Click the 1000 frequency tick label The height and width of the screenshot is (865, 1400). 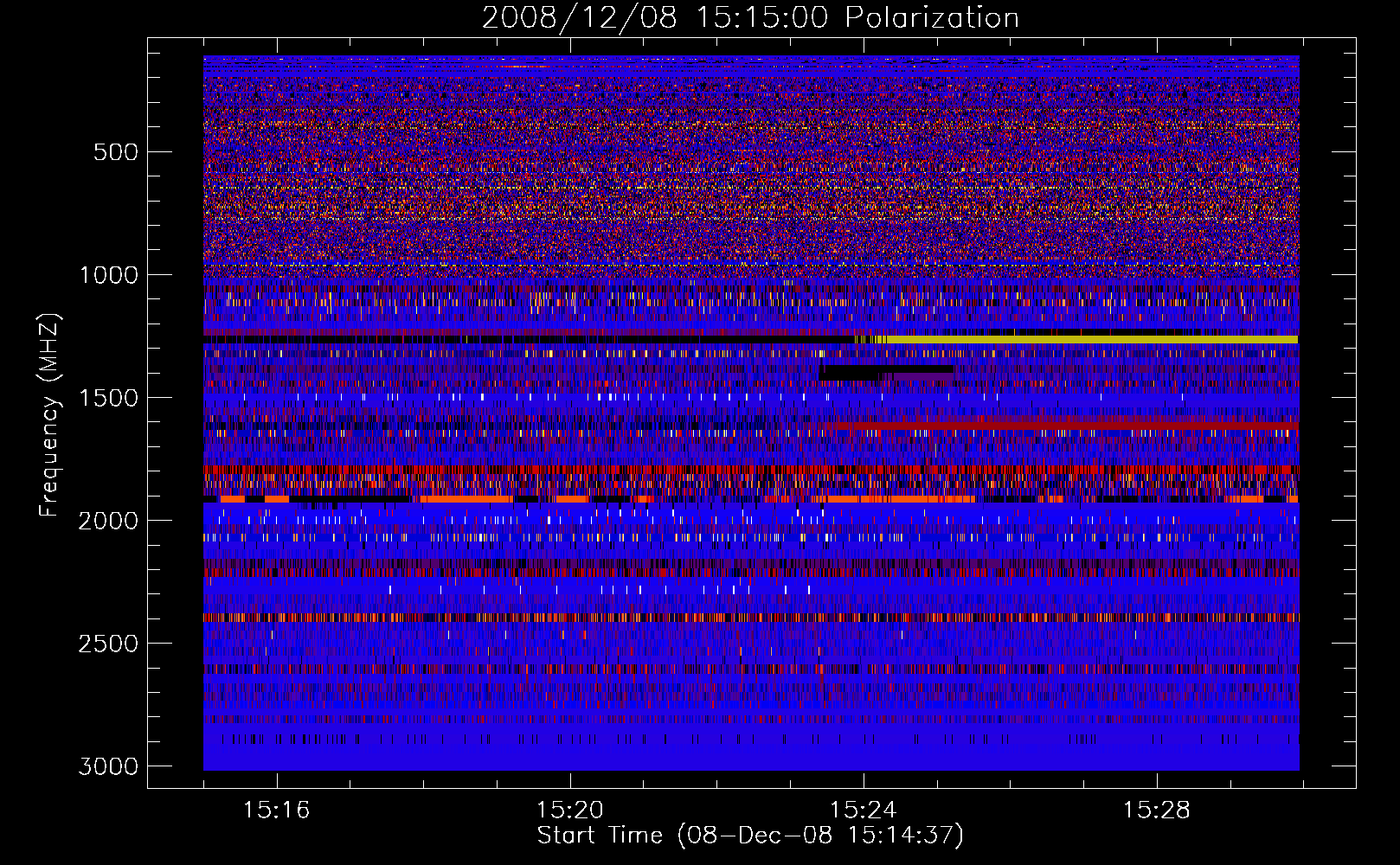(108, 275)
